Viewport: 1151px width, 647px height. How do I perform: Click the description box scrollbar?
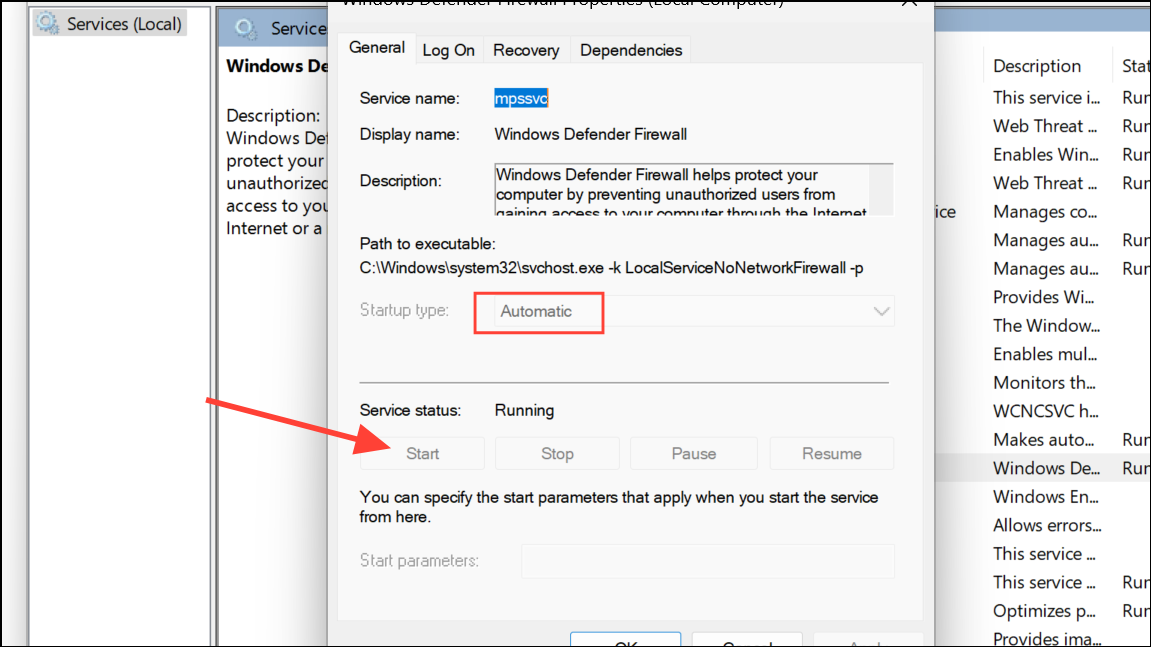881,189
